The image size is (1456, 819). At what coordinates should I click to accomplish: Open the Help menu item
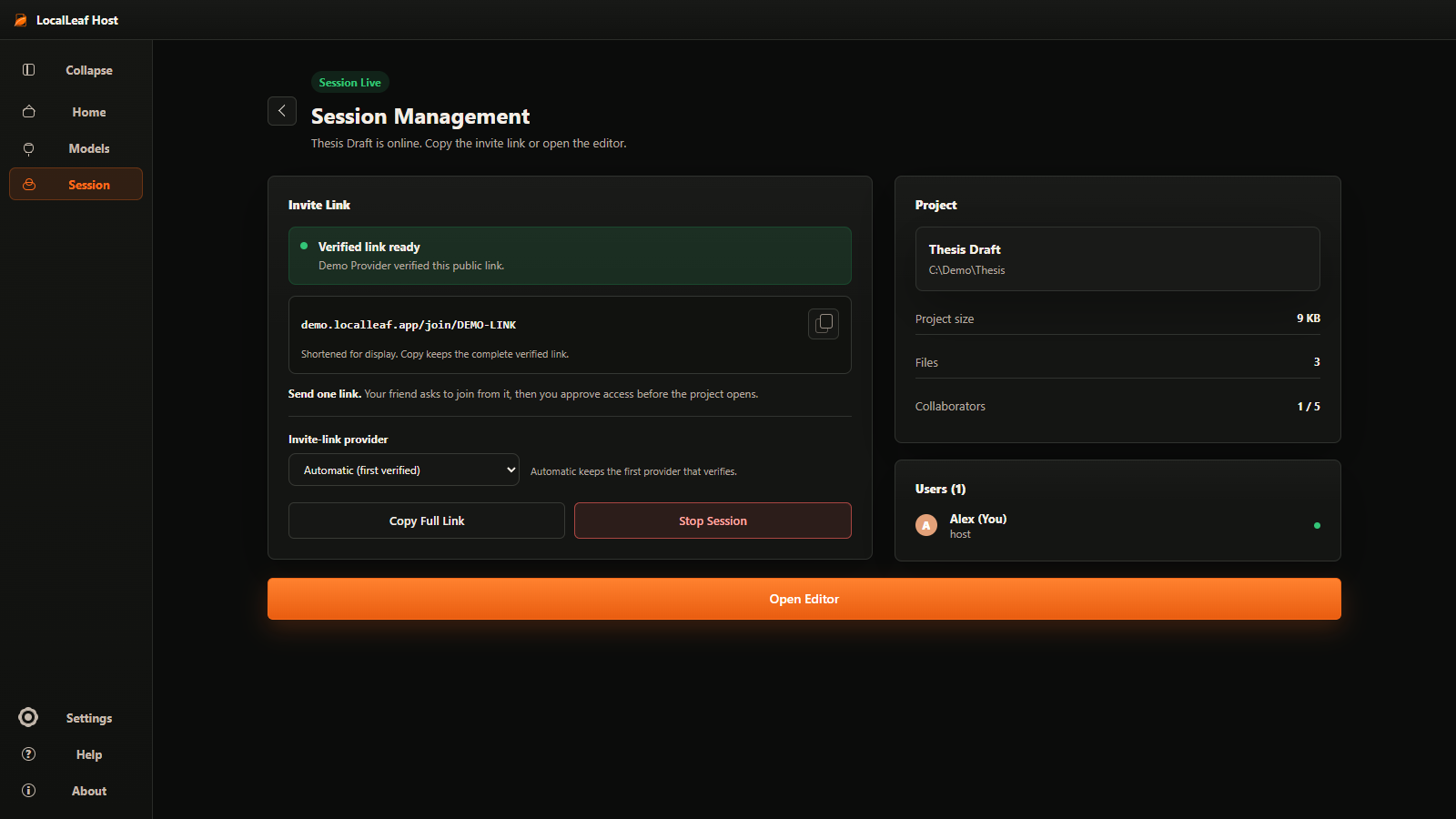pyautogui.click(x=76, y=754)
